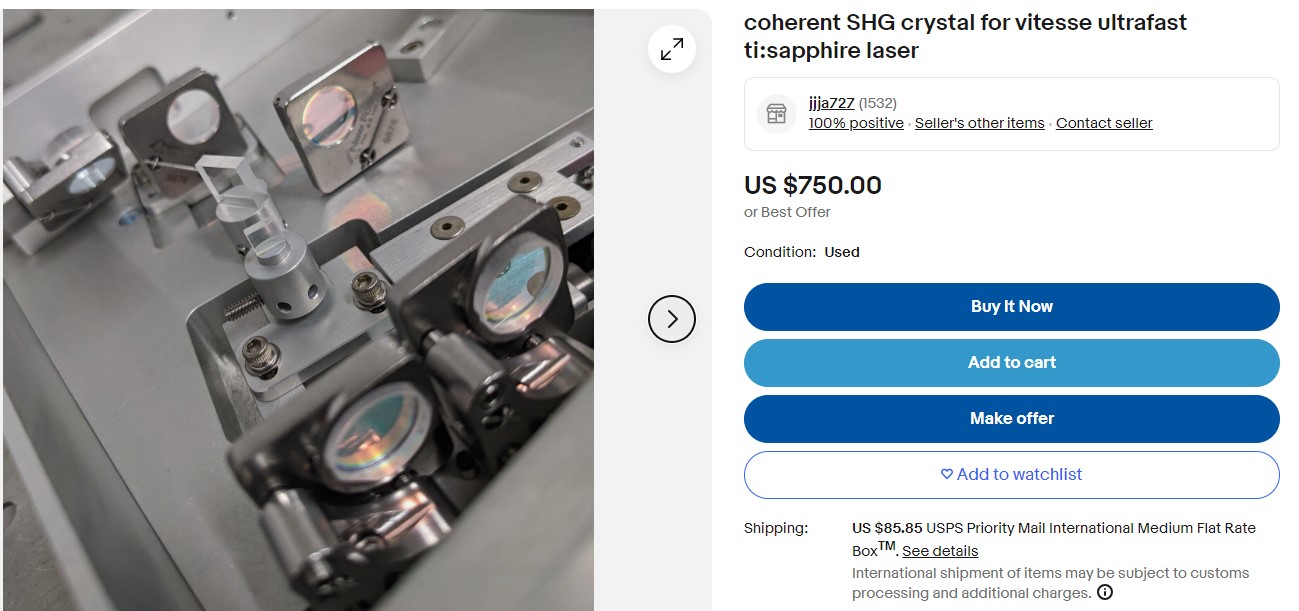Click the heart icon to watchlist item
The height and width of the screenshot is (611, 1299).
(x=947, y=474)
